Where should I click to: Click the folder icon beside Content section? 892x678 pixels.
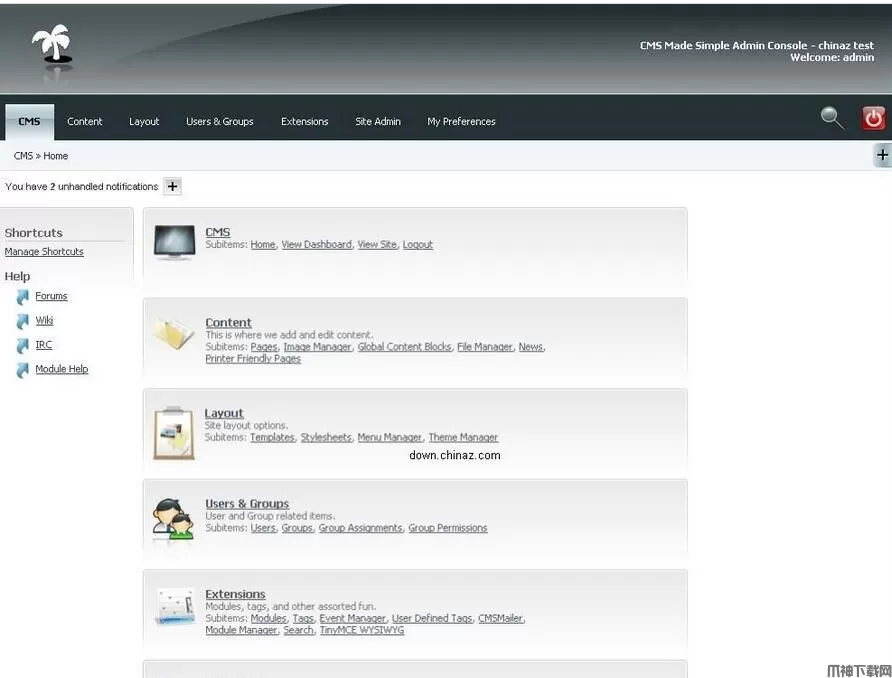coord(174,334)
